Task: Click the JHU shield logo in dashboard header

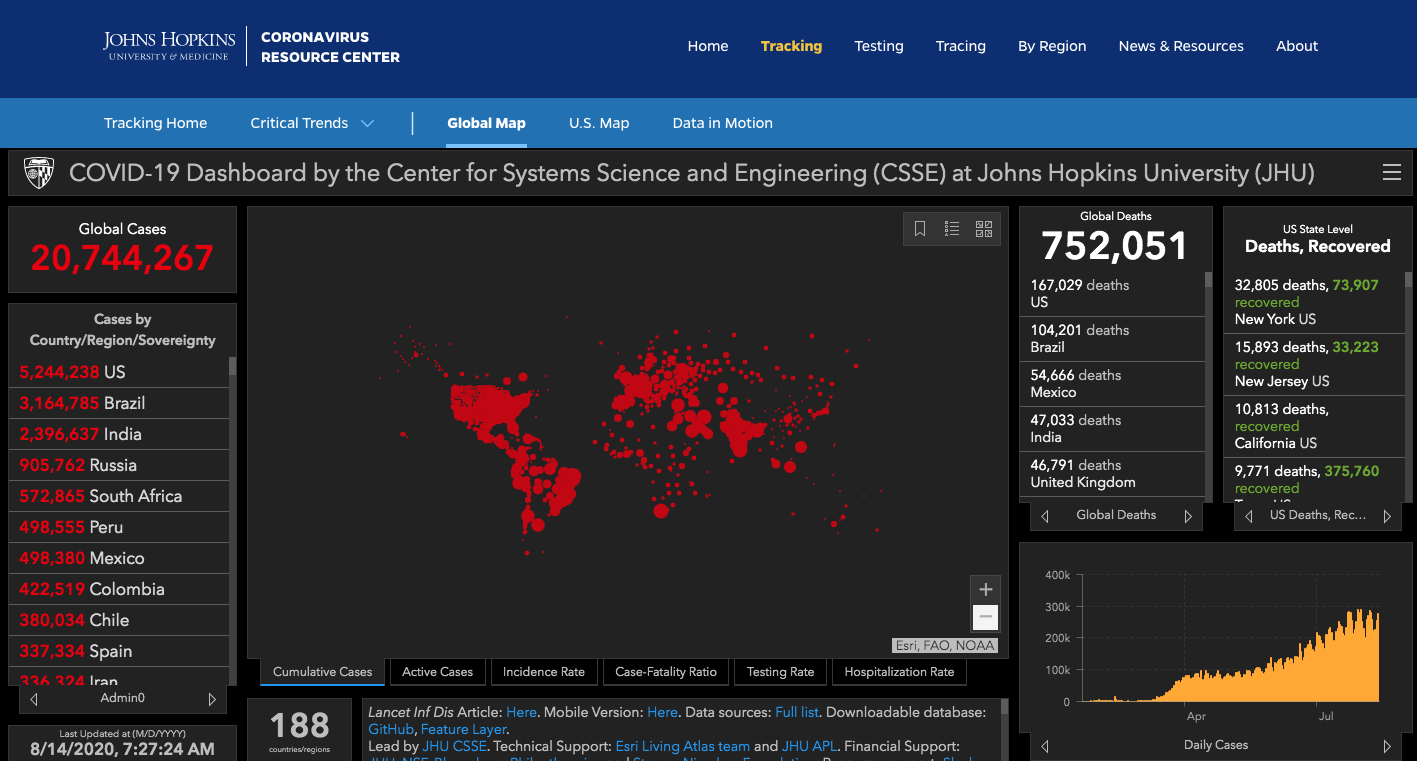Action: (x=38, y=173)
